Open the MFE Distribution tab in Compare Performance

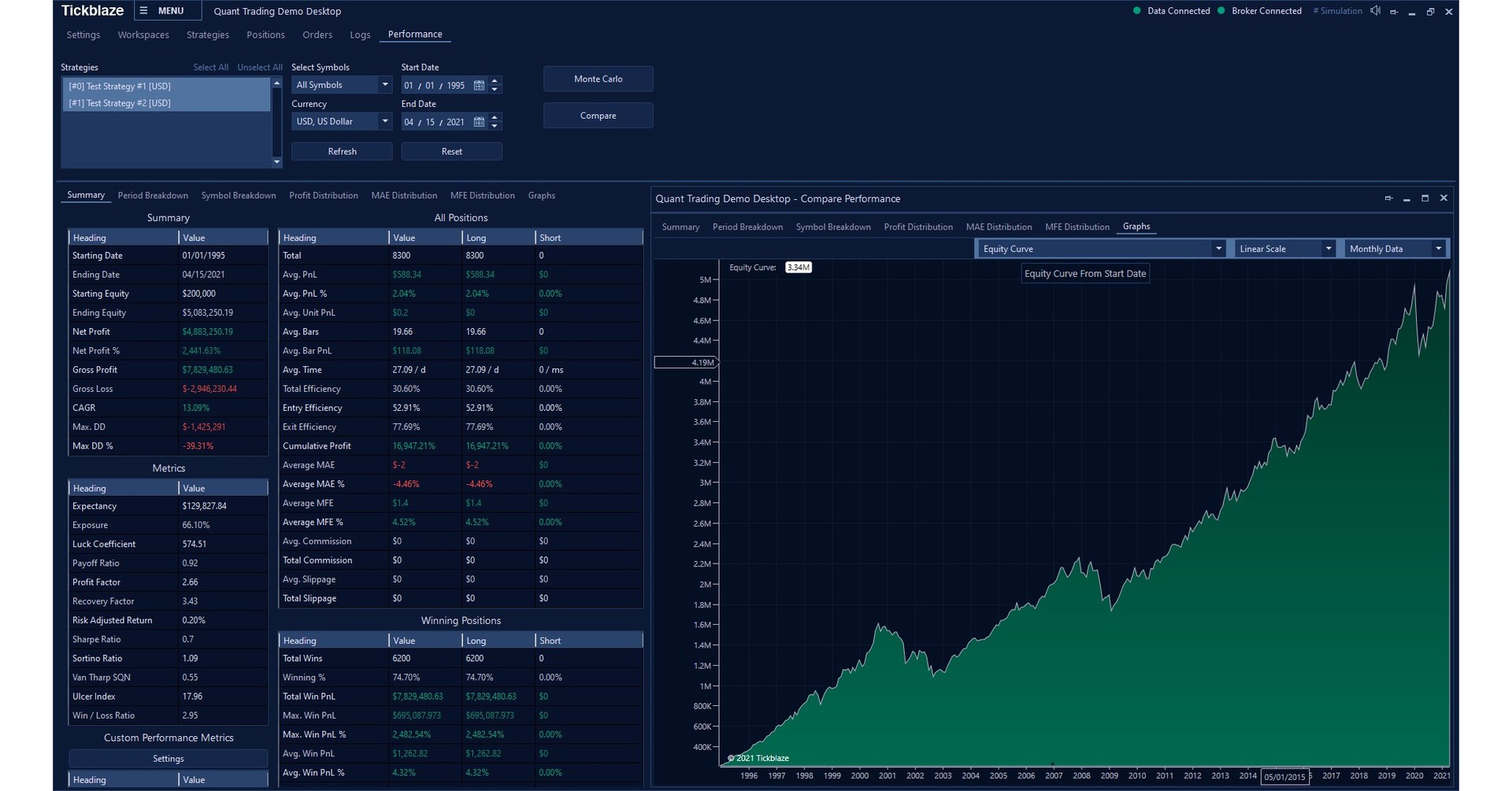pyautogui.click(x=1077, y=227)
